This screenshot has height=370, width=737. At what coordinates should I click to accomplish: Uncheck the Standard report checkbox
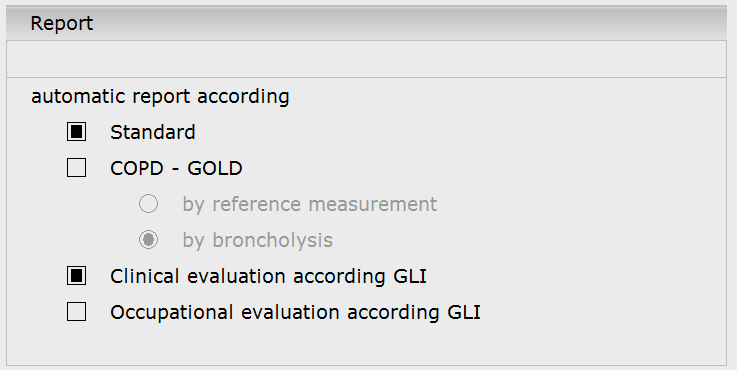coord(77,132)
